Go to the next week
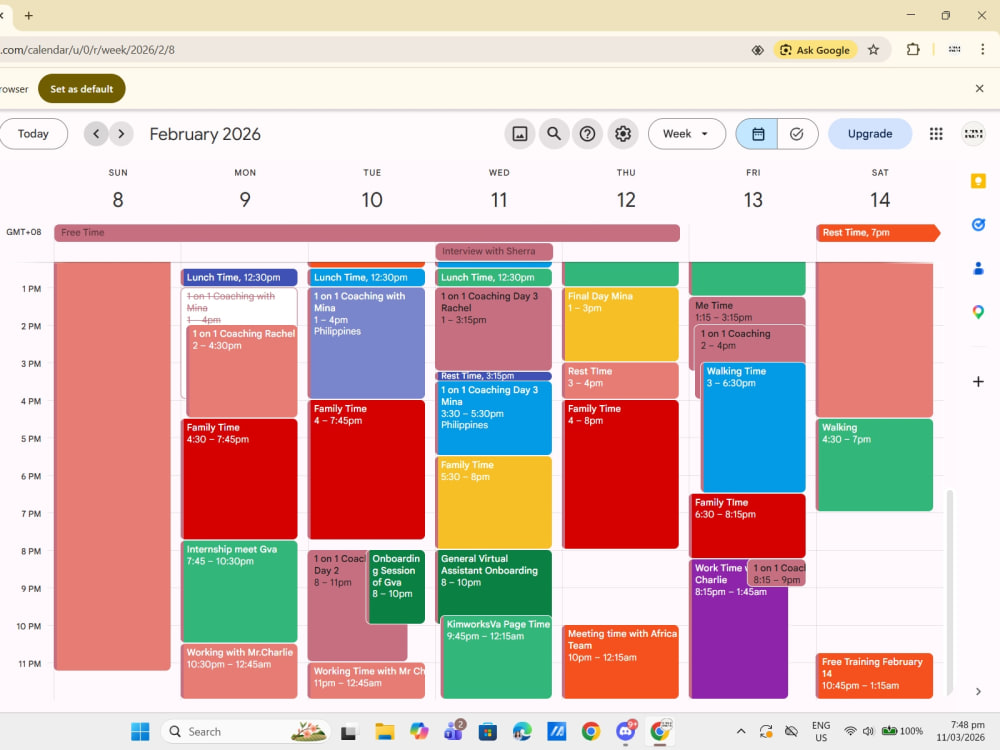Screen dimensions: 1000x750 tap(121, 134)
